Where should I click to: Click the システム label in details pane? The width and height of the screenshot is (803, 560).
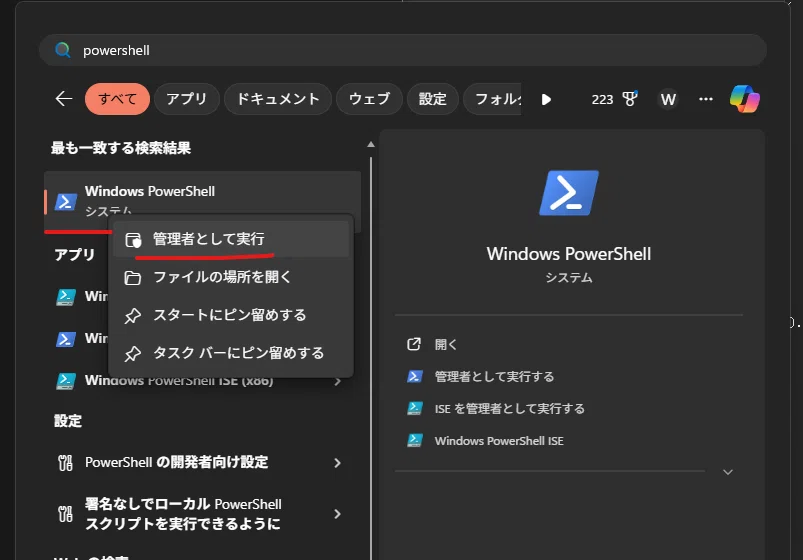(569, 278)
